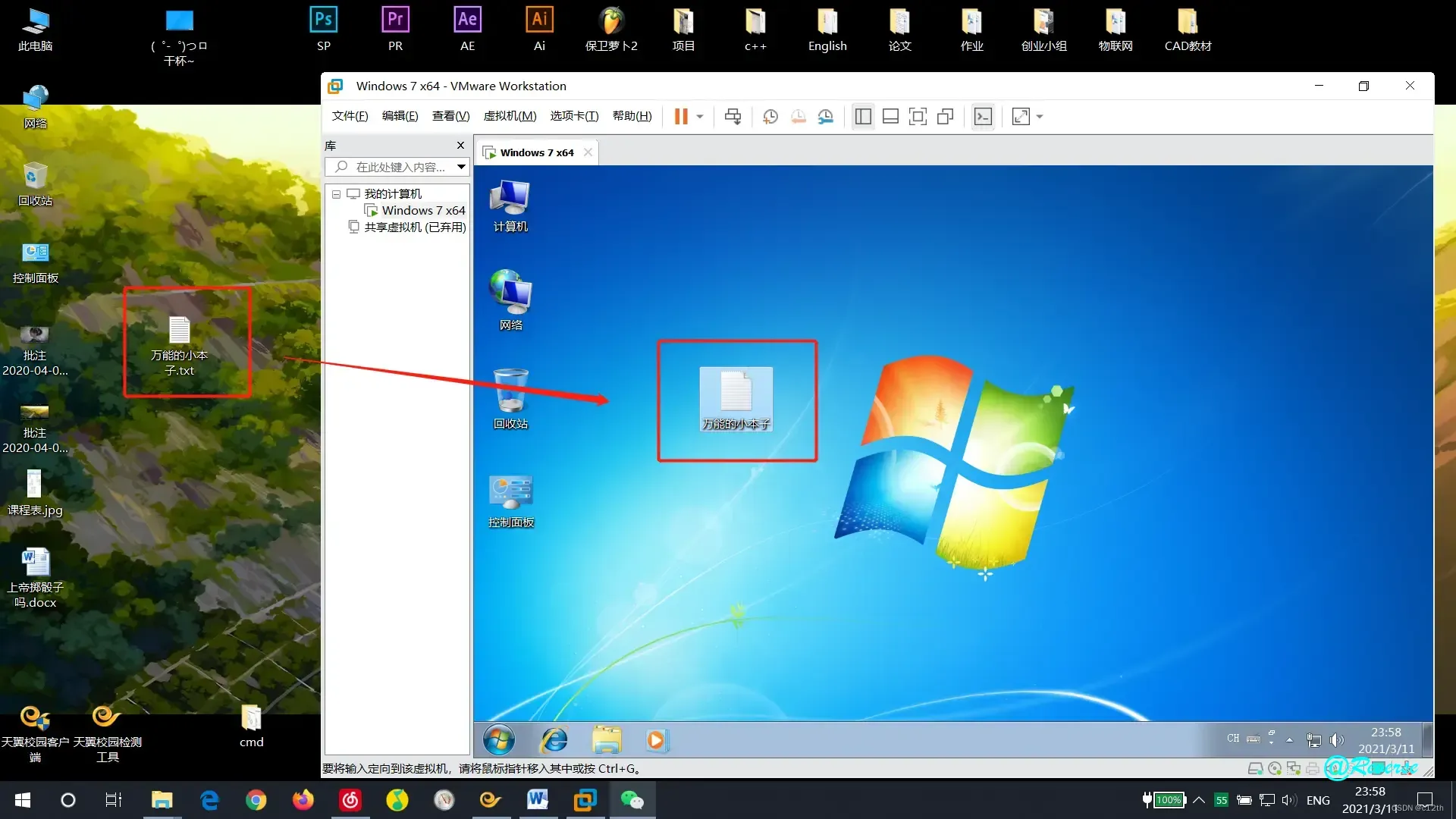Select the AE After Effects shortcut
The width and height of the screenshot is (1456, 819).
[467, 29]
